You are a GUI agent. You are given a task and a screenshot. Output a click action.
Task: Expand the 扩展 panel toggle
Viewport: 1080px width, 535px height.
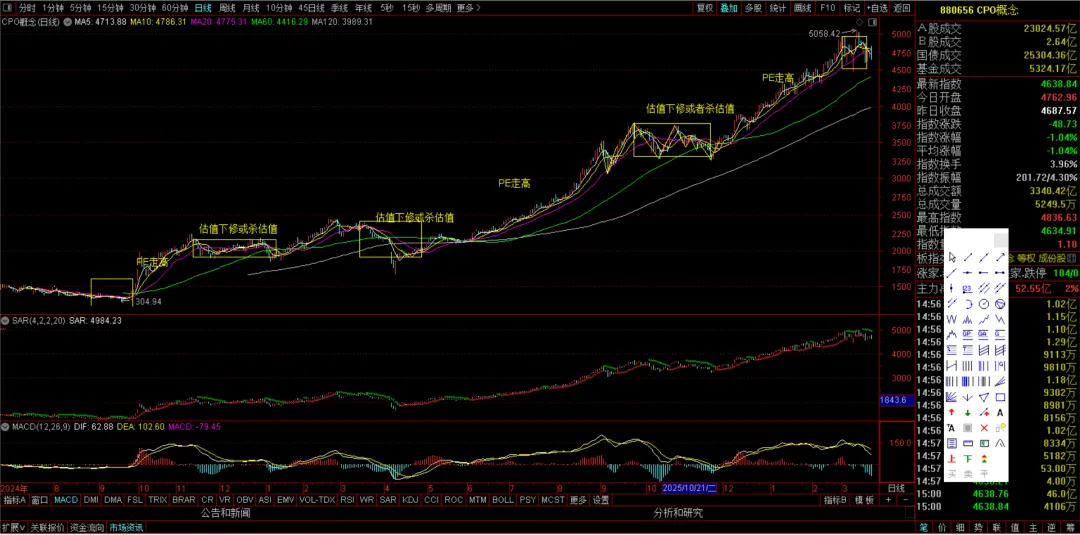[x=13, y=528]
